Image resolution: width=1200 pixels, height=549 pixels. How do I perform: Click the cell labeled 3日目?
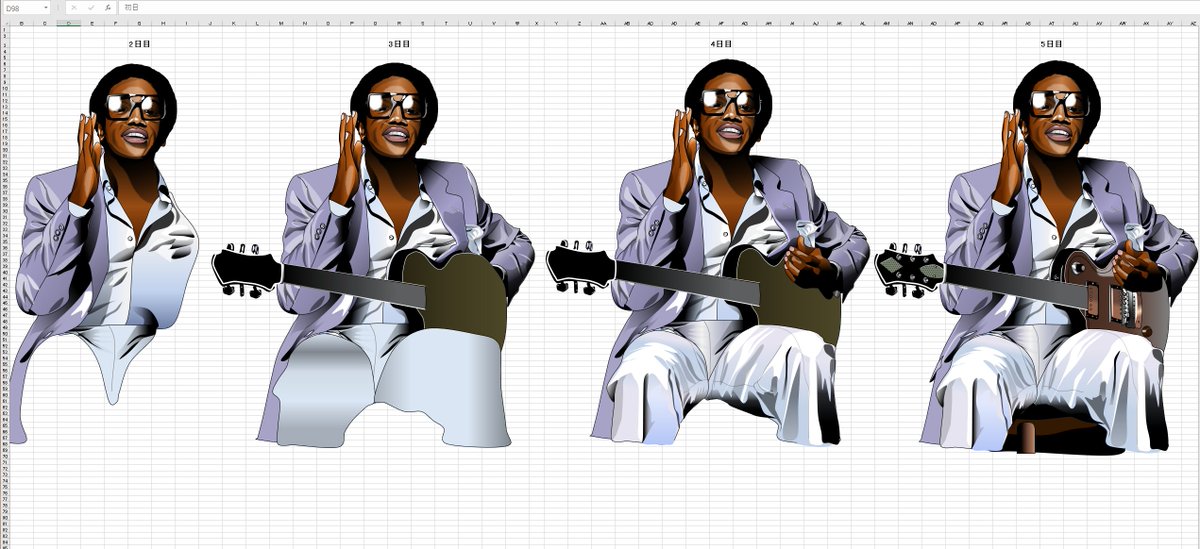pos(399,44)
